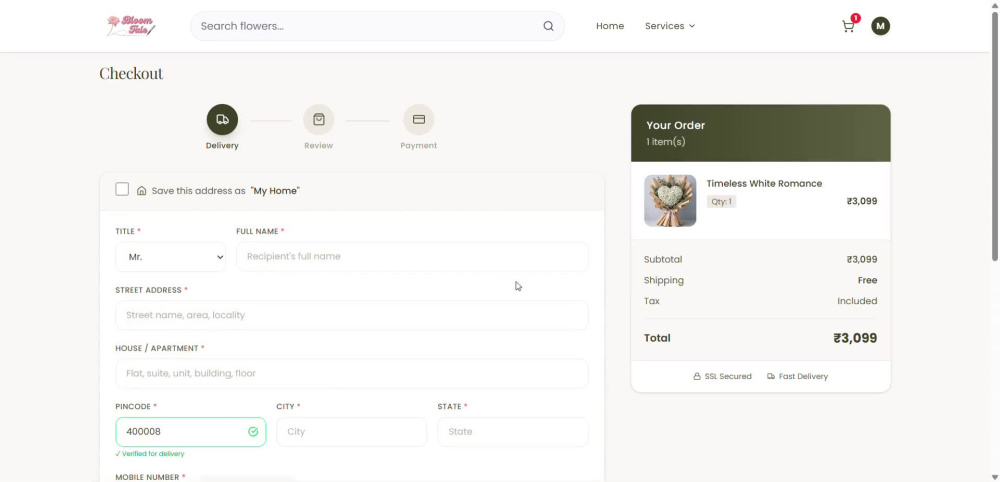Click the Fast Delivery truck icon
This screenshot has width=1000, height=482.
(x=771, y=377)
